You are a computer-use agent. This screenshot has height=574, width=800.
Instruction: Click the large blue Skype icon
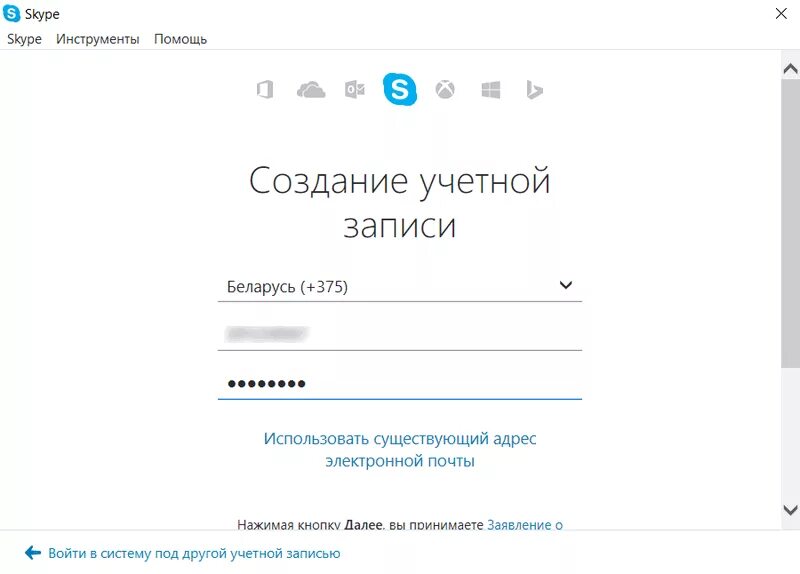(x=400, y=89)
